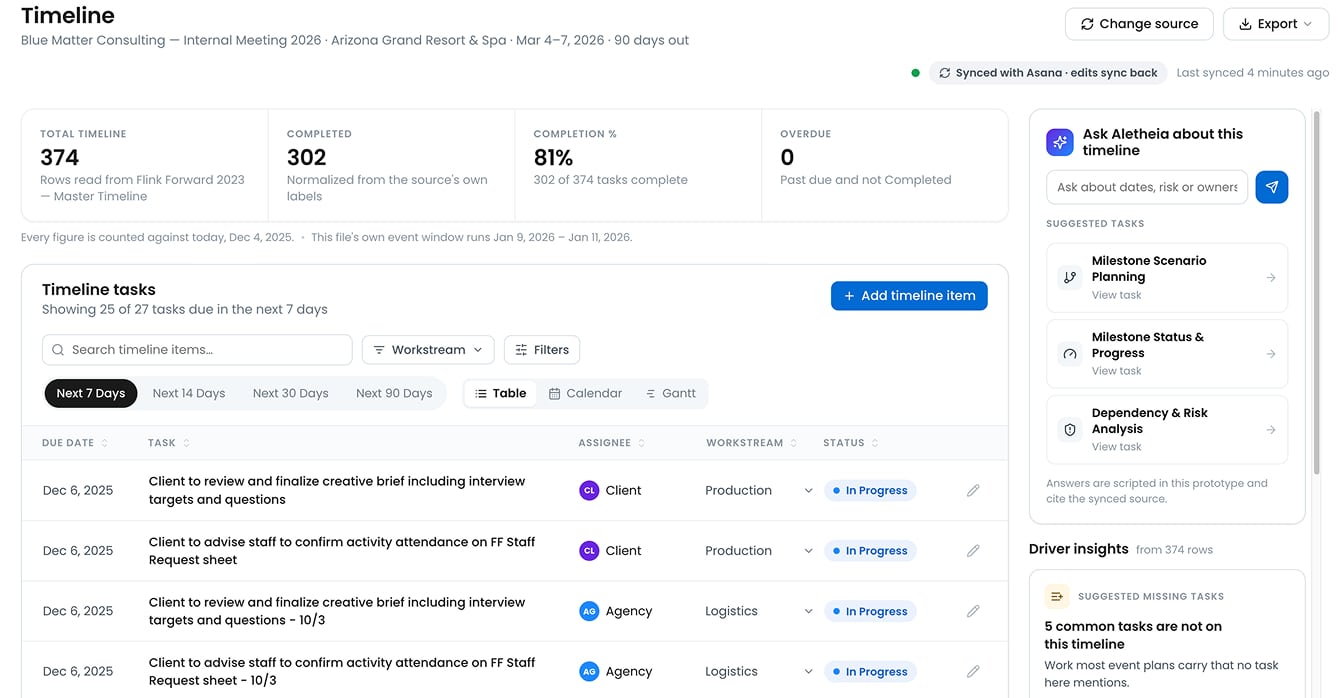The width and height of the screenshot is (1340, 698).
Task: Switch to the Table view tab
Action: pos(501,393)
